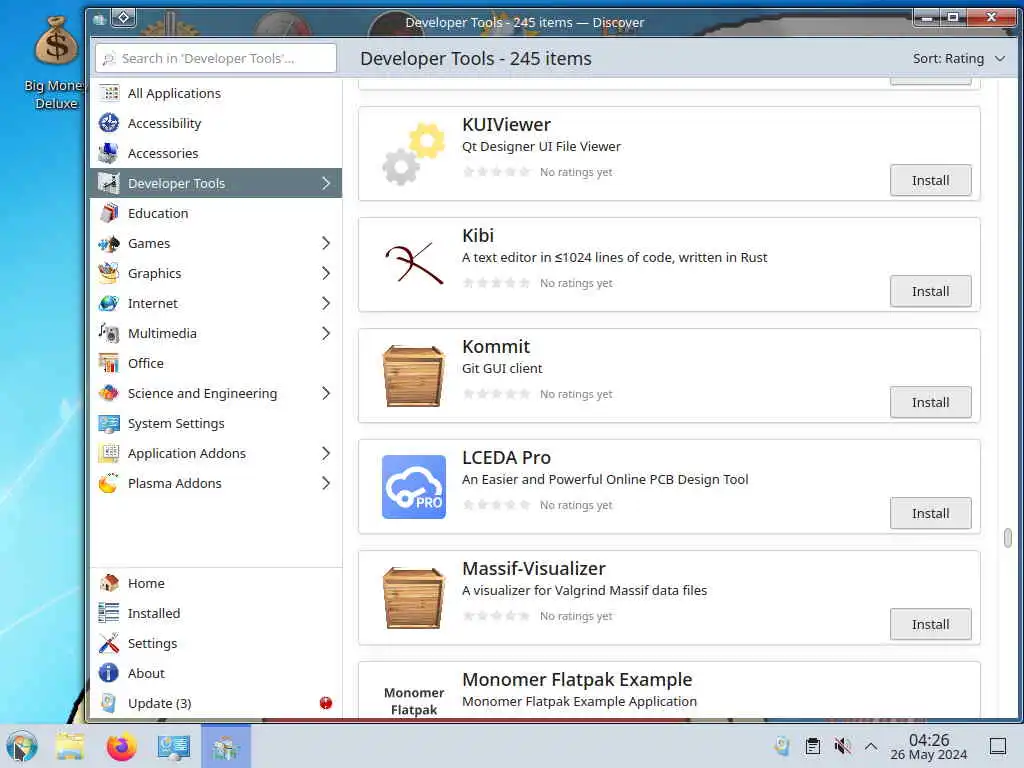Viewport: 1024px width, 768px height.
Task: Click the application list scrollbar handle
Action: (1008, 538)
